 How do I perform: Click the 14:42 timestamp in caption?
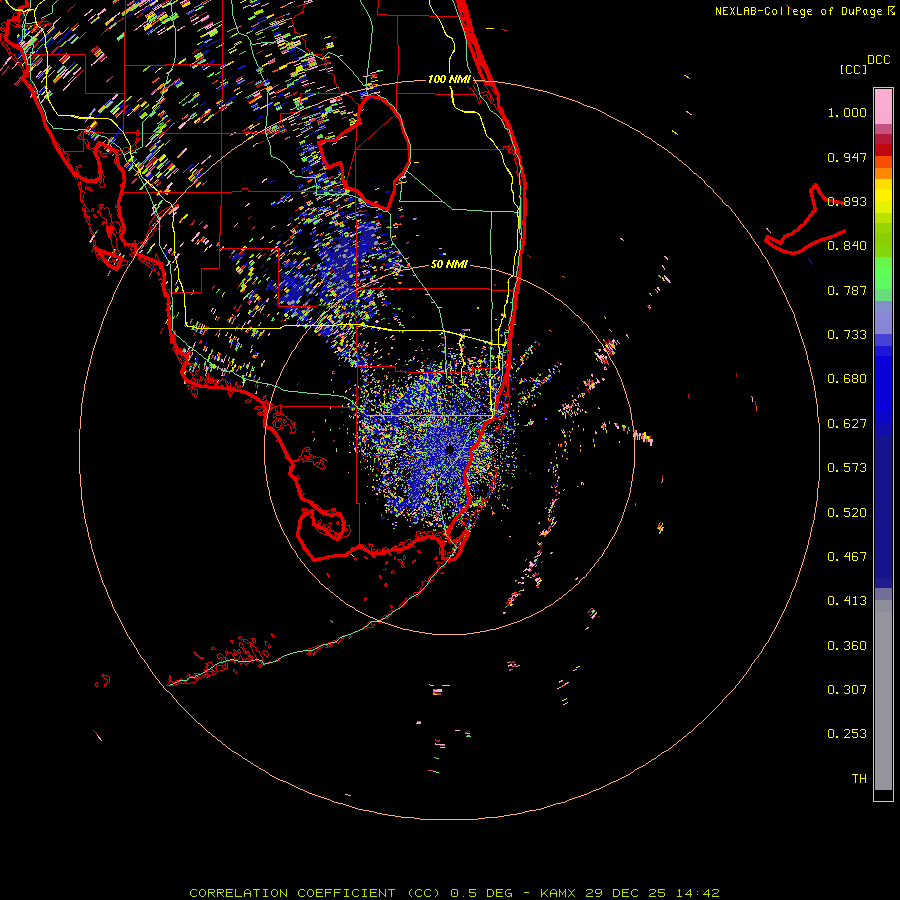(x=697, y=893)
